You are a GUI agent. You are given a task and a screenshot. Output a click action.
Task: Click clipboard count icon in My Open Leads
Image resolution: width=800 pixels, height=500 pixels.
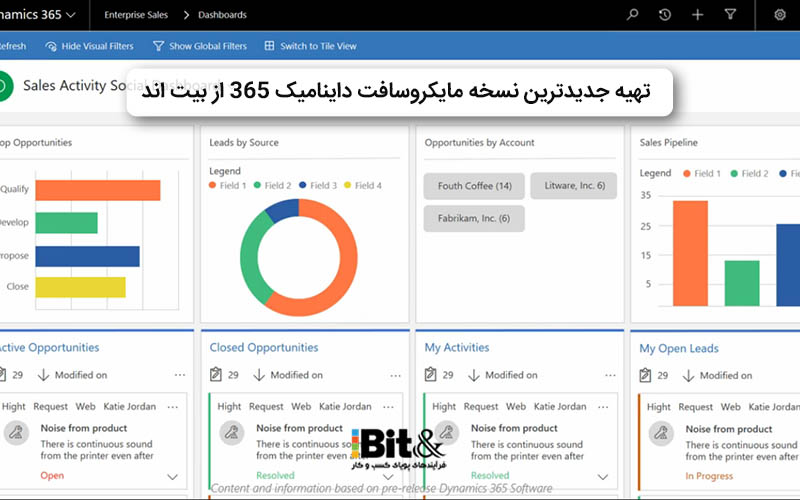tap(645, 375)
